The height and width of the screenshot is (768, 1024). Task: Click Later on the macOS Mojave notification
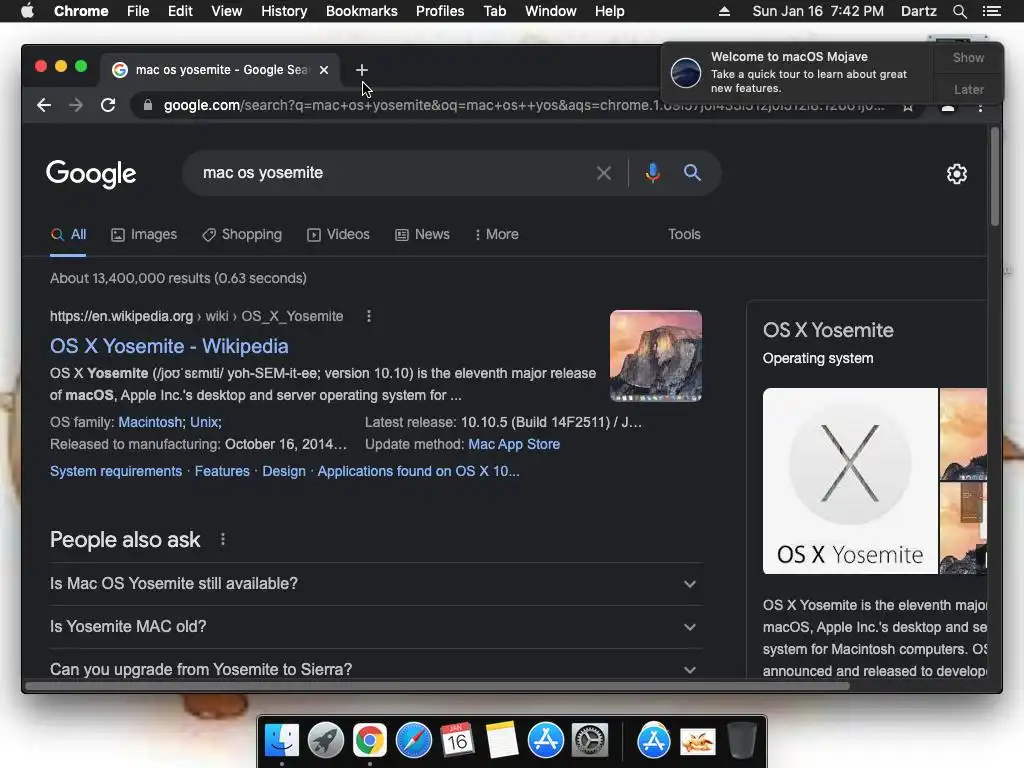pyautogui.click(x=968, y=89)
